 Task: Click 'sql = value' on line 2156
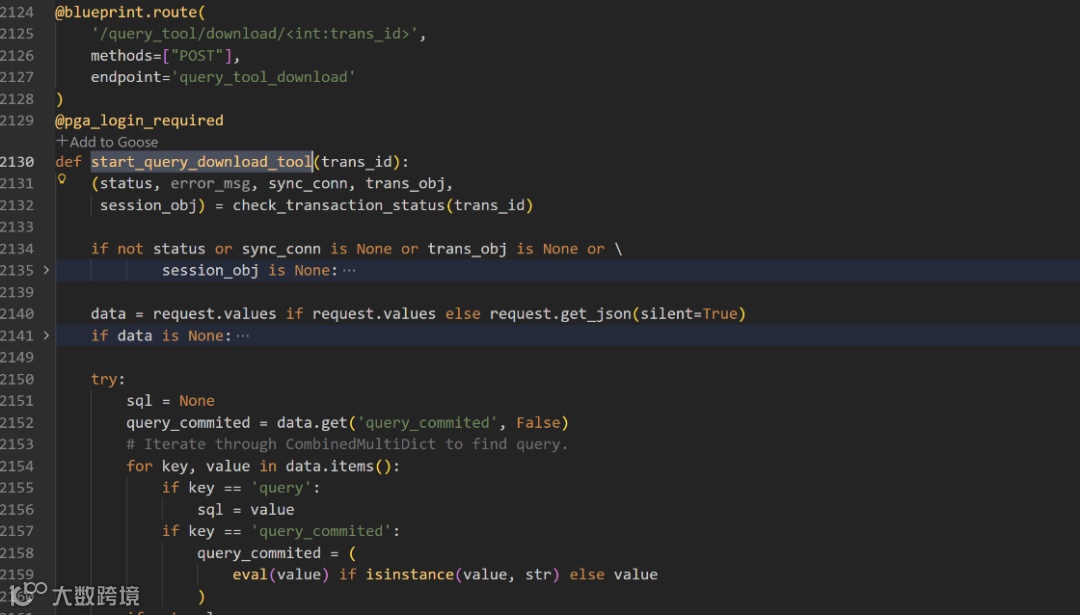pyautogui.click(x=246, y=510)
